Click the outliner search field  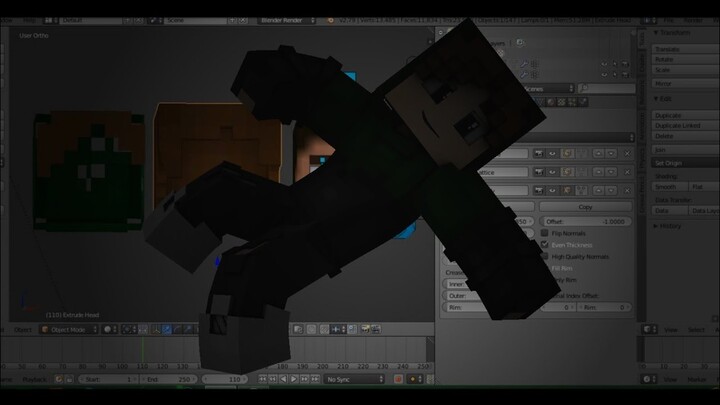pyautogui.click(x=607, y=89)
